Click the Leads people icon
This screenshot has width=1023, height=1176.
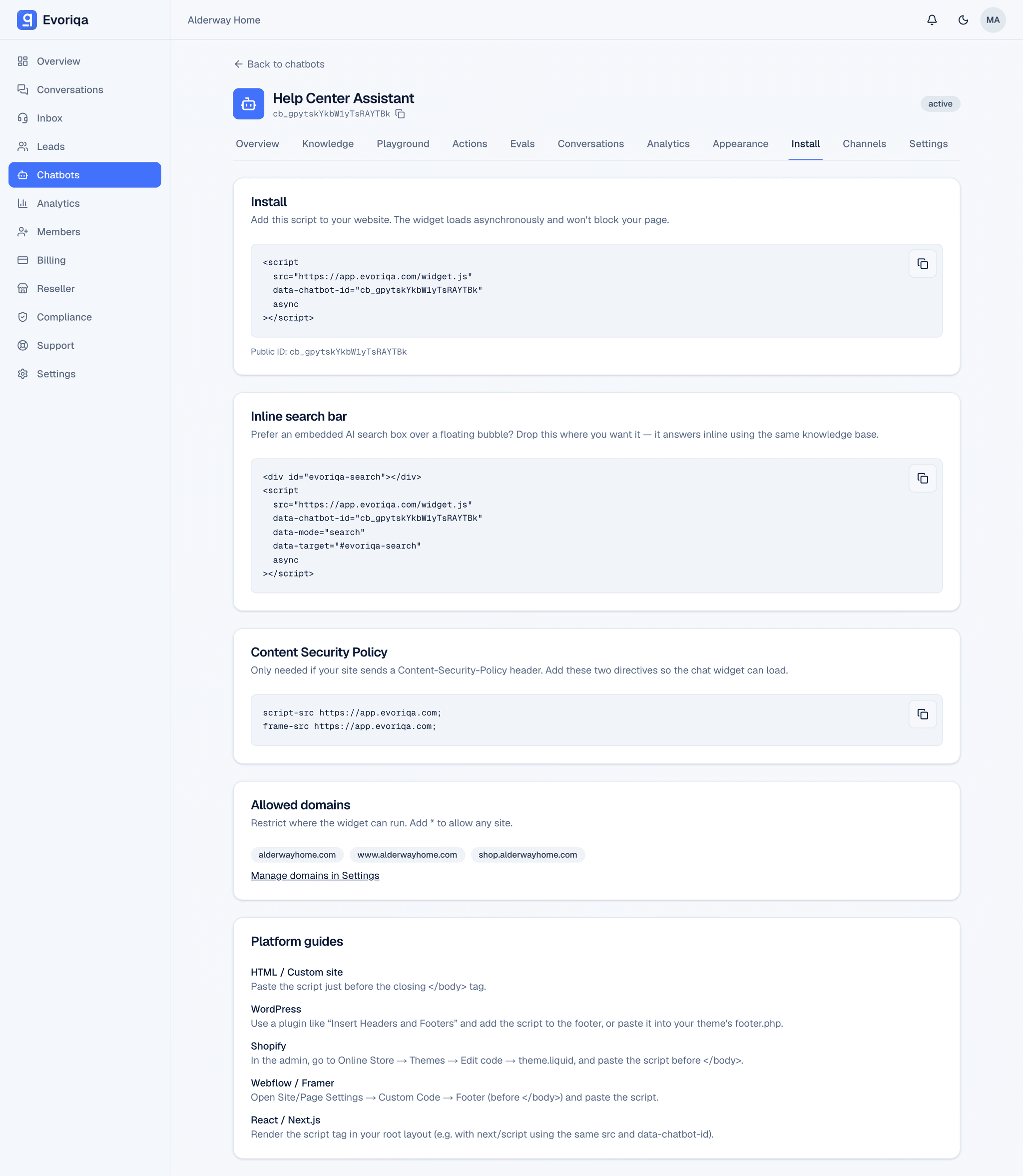[23, 147]
